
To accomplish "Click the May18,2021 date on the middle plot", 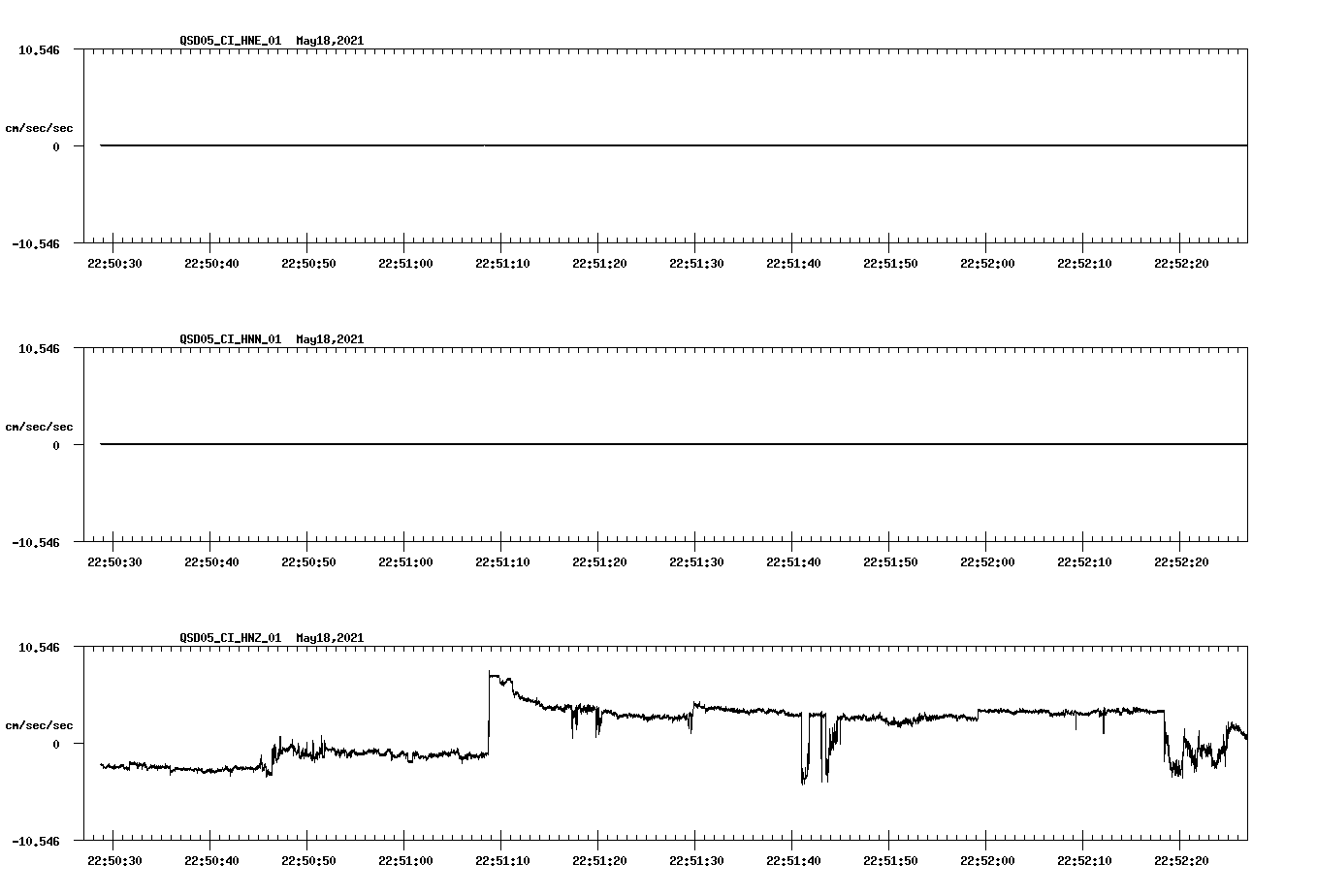I will tap(328, 339).
